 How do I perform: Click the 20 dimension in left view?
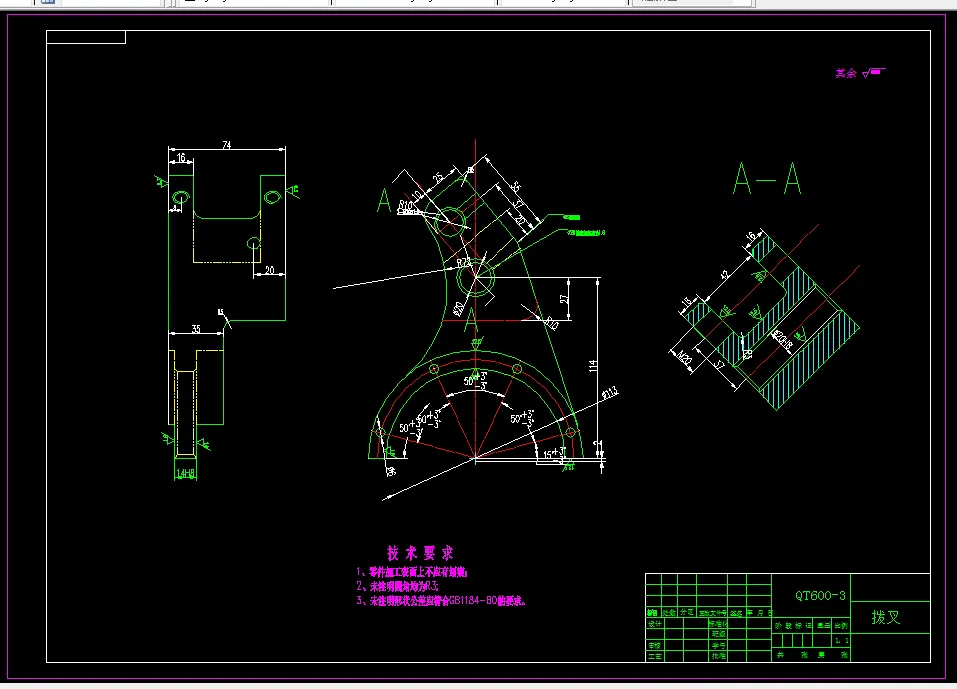tap(269, 270)
